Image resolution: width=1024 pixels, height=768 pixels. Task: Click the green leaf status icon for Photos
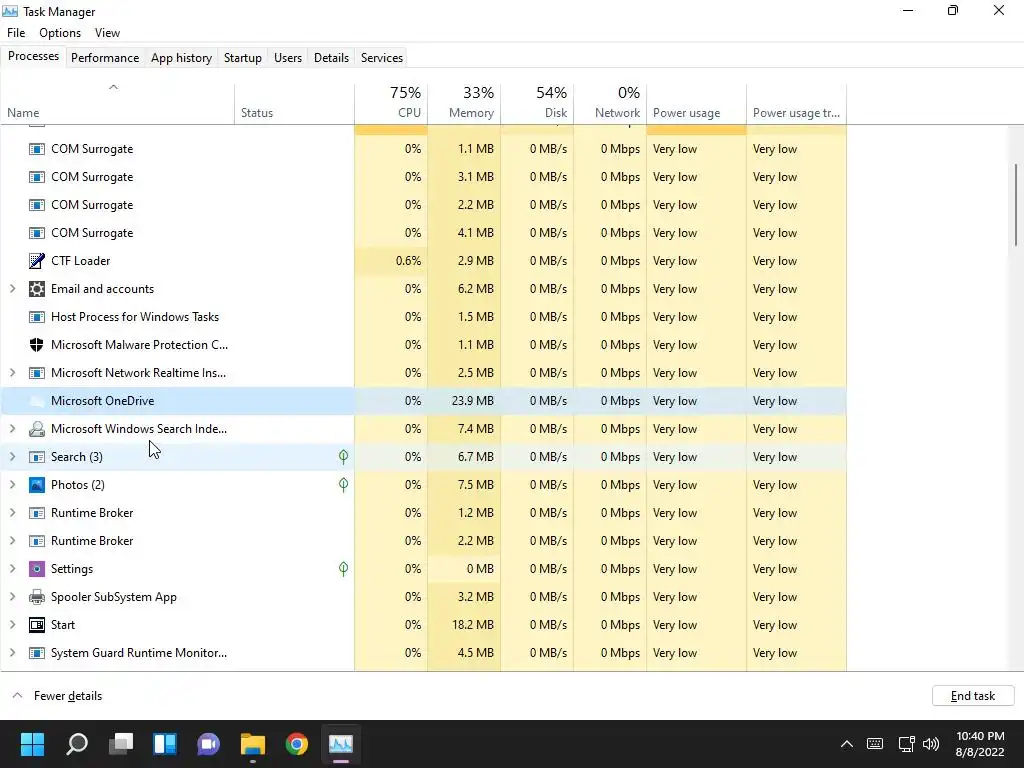click(343, 485)
